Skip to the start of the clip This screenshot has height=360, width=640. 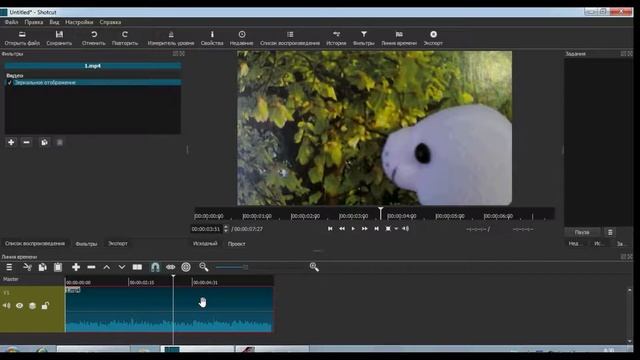(x=330, y=229)
